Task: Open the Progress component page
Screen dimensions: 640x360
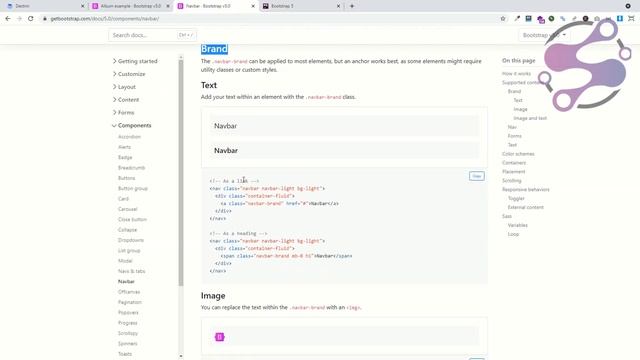Action: 127,323
